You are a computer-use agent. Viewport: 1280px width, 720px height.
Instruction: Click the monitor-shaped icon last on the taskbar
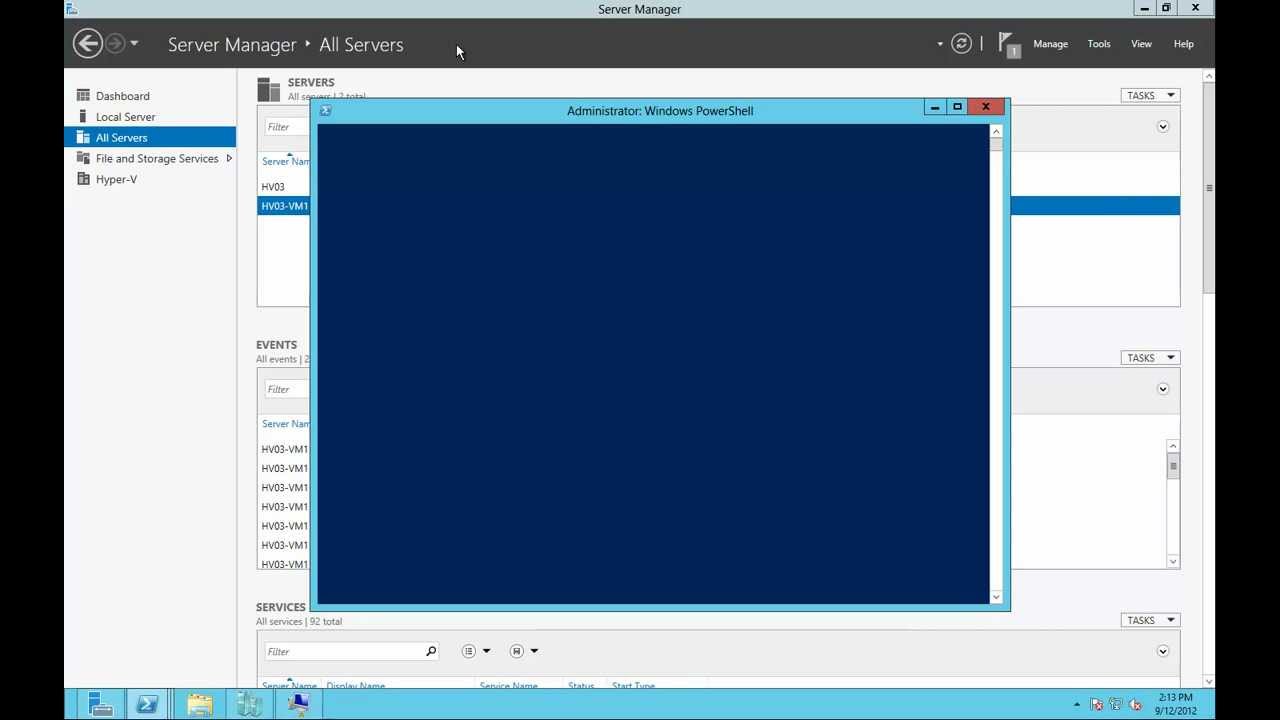(x=298, y=704)
